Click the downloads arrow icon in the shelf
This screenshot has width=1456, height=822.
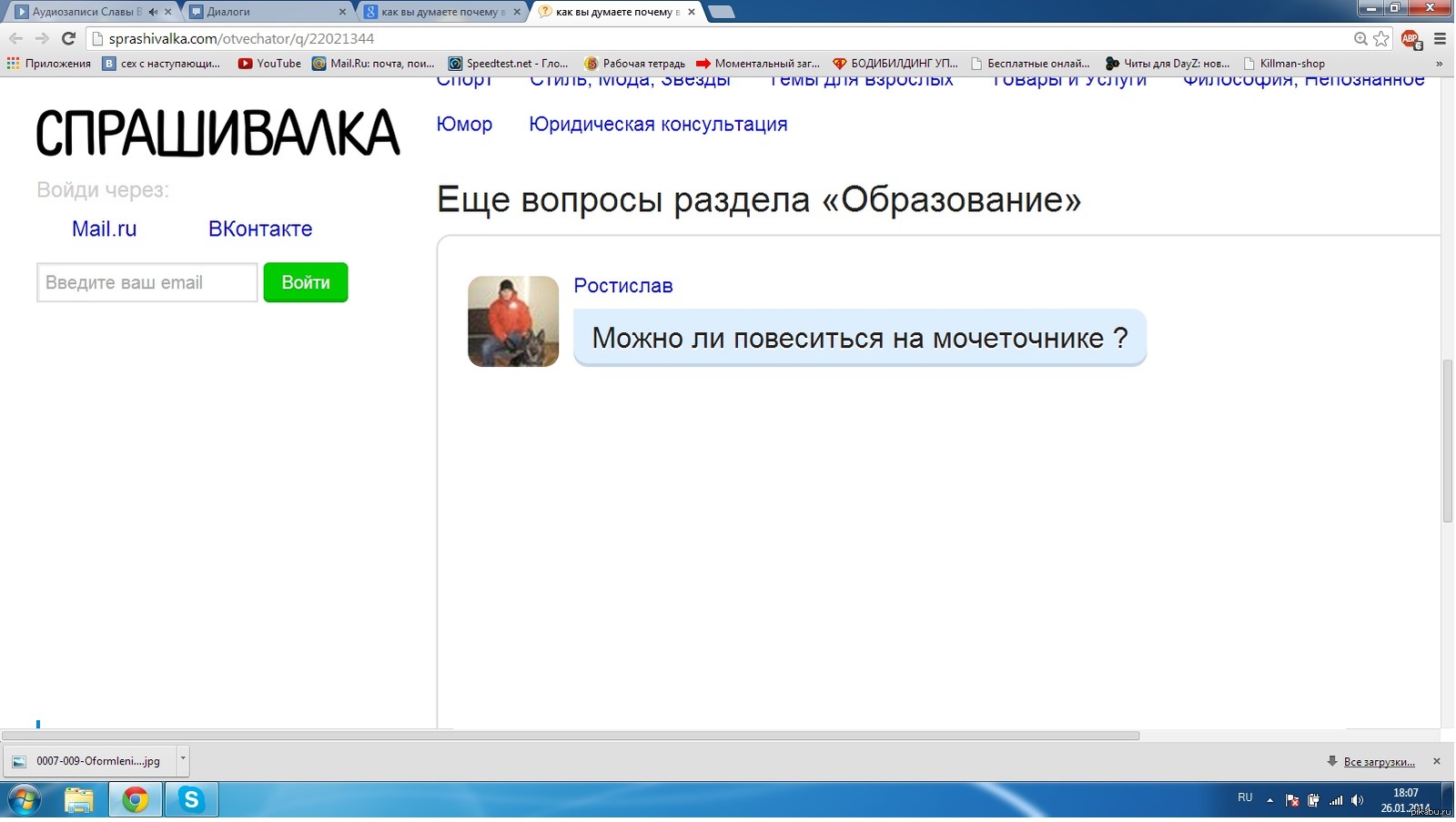point(1332,761)
